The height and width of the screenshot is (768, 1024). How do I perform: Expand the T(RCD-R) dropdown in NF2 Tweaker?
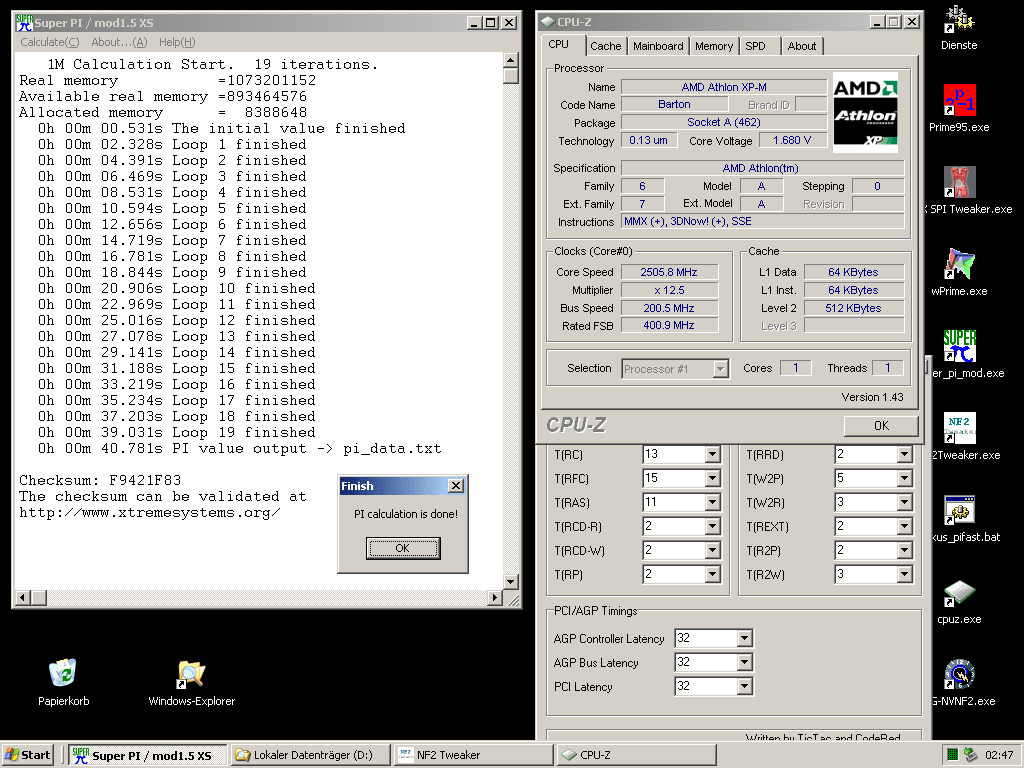point(712,527)
